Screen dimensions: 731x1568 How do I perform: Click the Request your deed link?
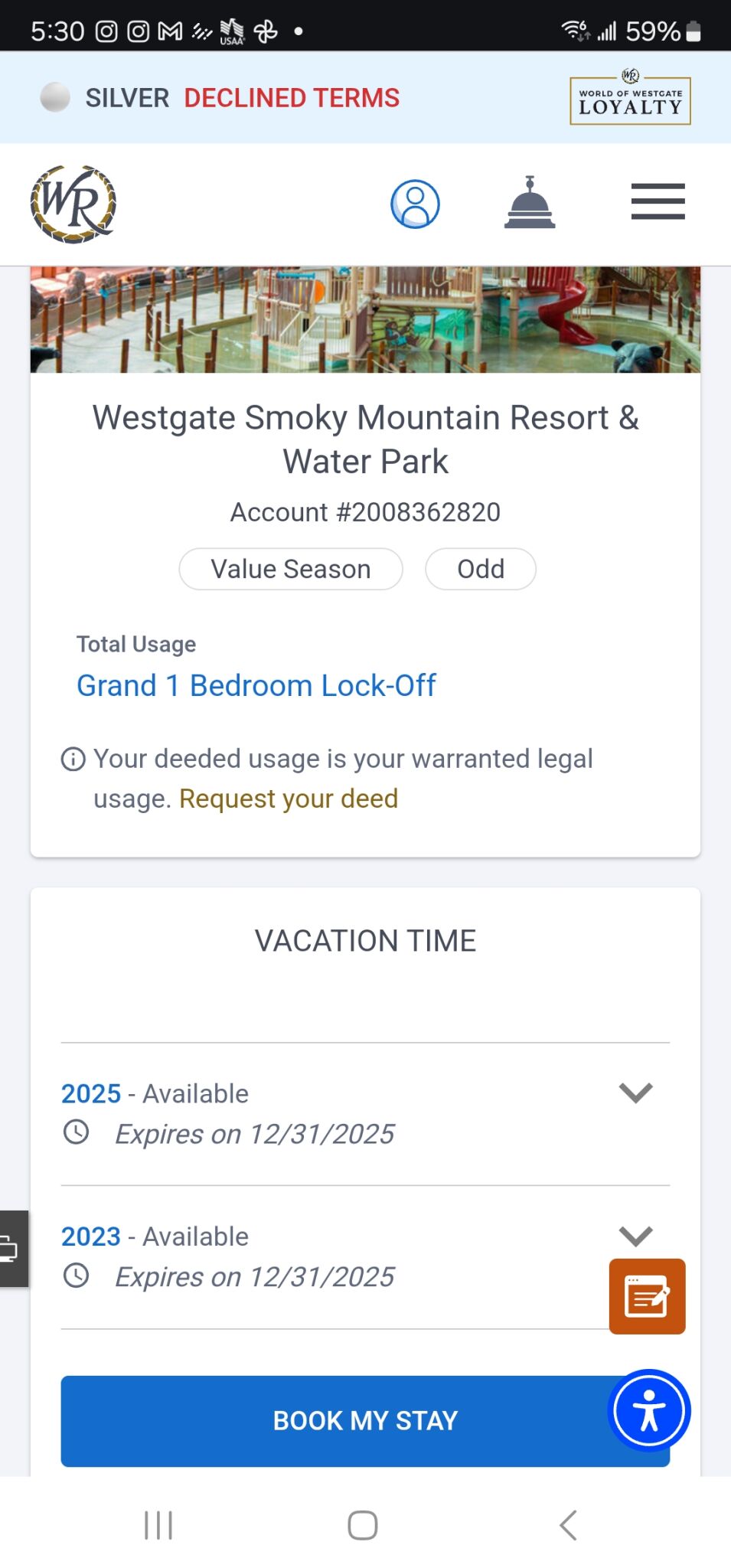point(289,799)
